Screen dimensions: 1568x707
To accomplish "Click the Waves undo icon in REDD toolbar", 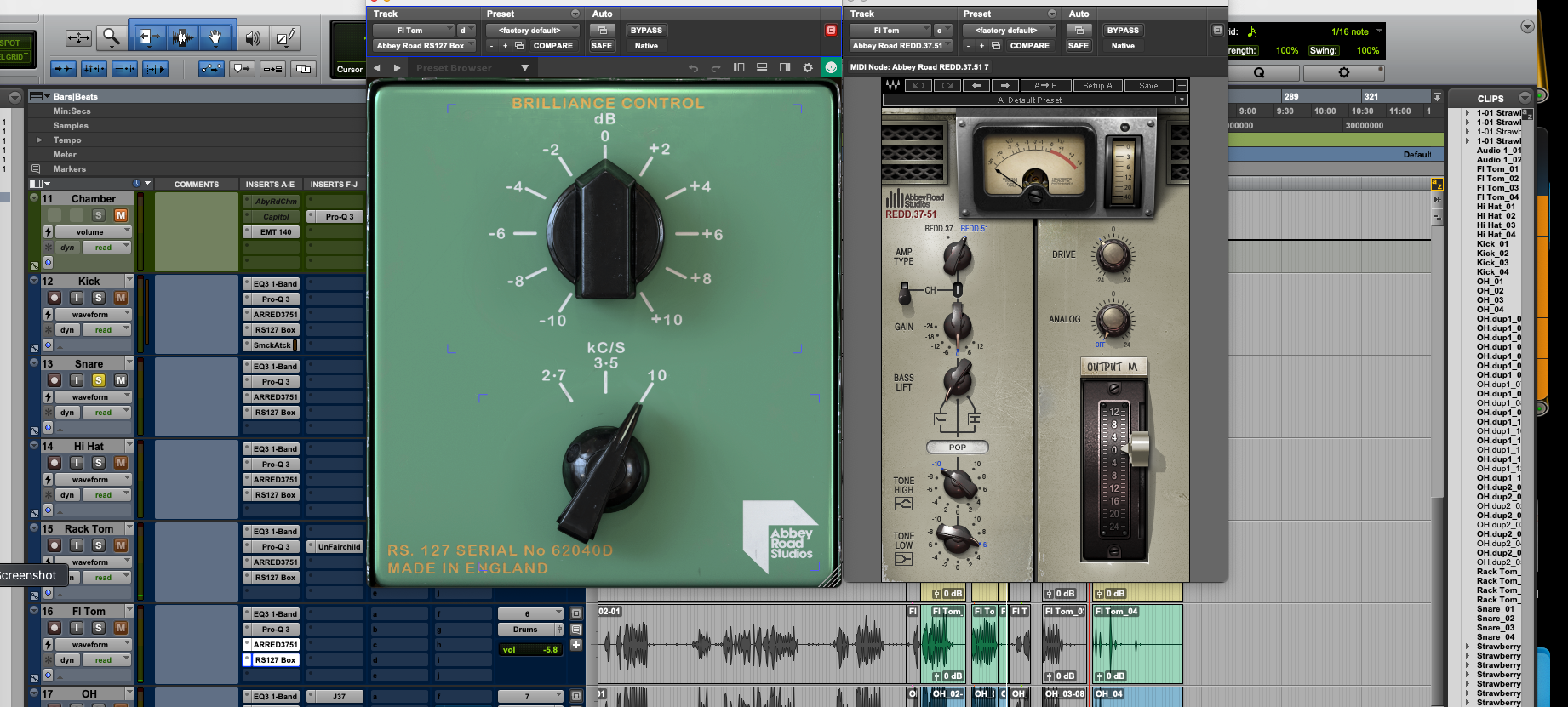I will [x=918, y=86].
